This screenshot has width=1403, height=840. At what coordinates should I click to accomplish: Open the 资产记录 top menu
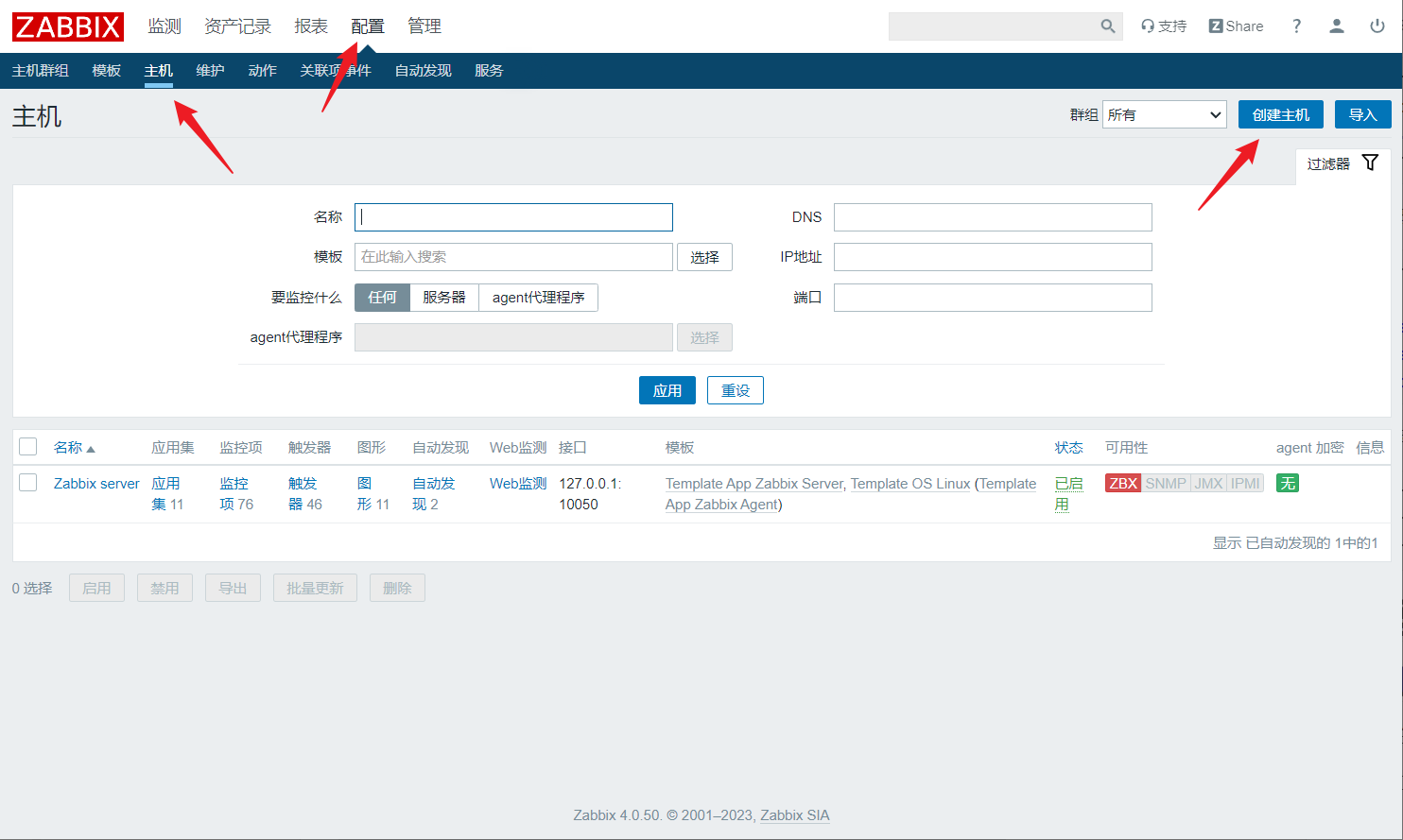point(237,26)
